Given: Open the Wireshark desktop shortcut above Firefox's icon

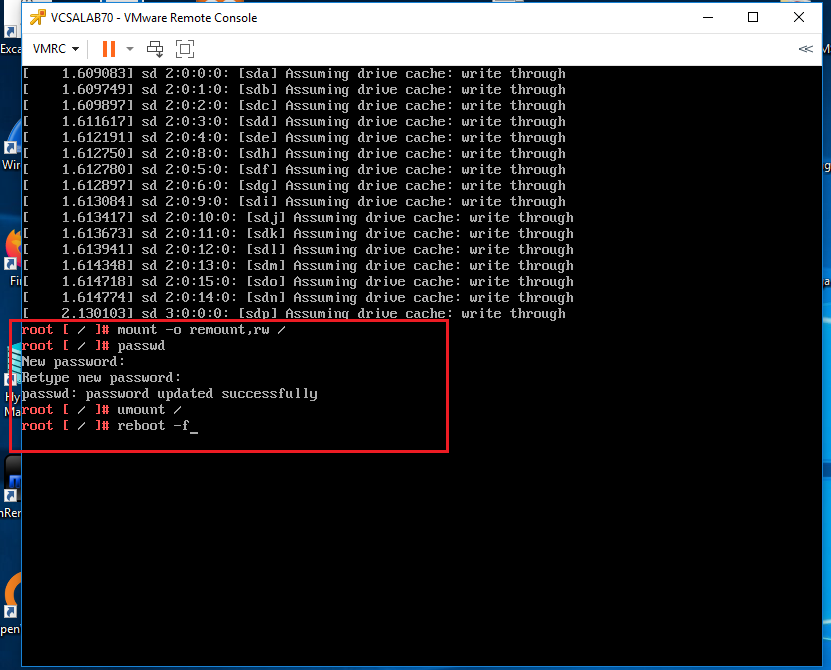Looking at the screenshot, I should (11, 150).
